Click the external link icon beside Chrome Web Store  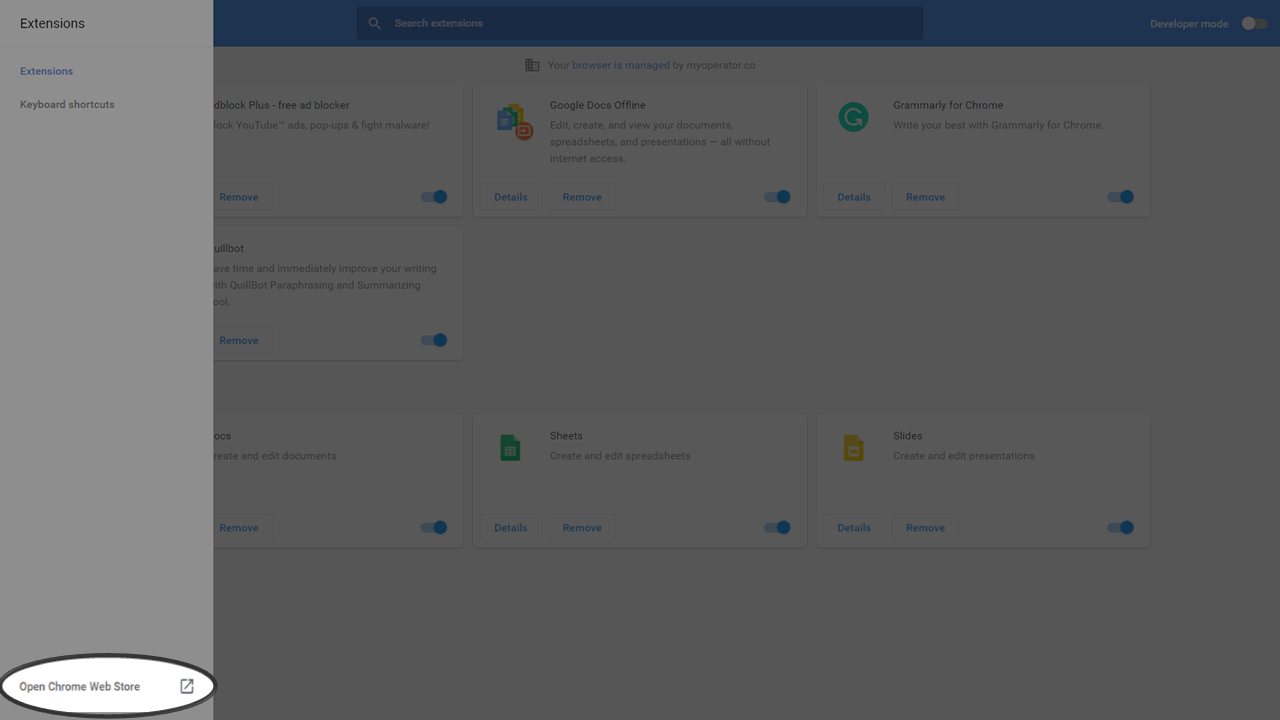[187, 686]
